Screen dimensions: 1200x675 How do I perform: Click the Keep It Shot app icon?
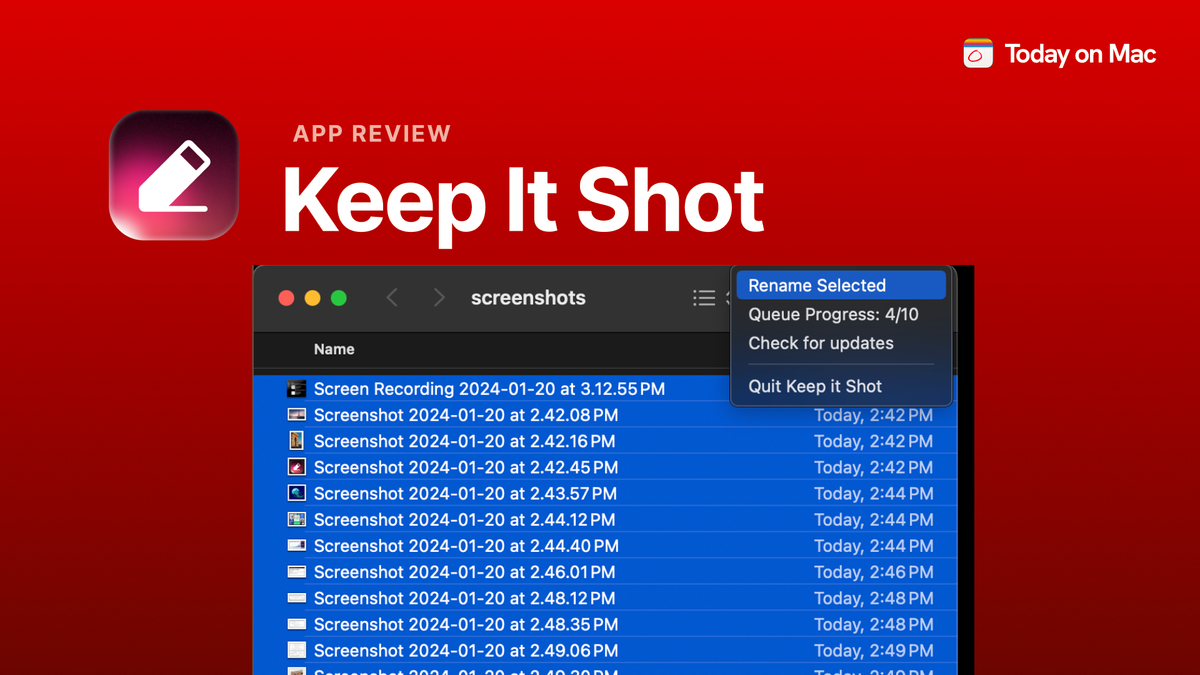pos(174,175)
